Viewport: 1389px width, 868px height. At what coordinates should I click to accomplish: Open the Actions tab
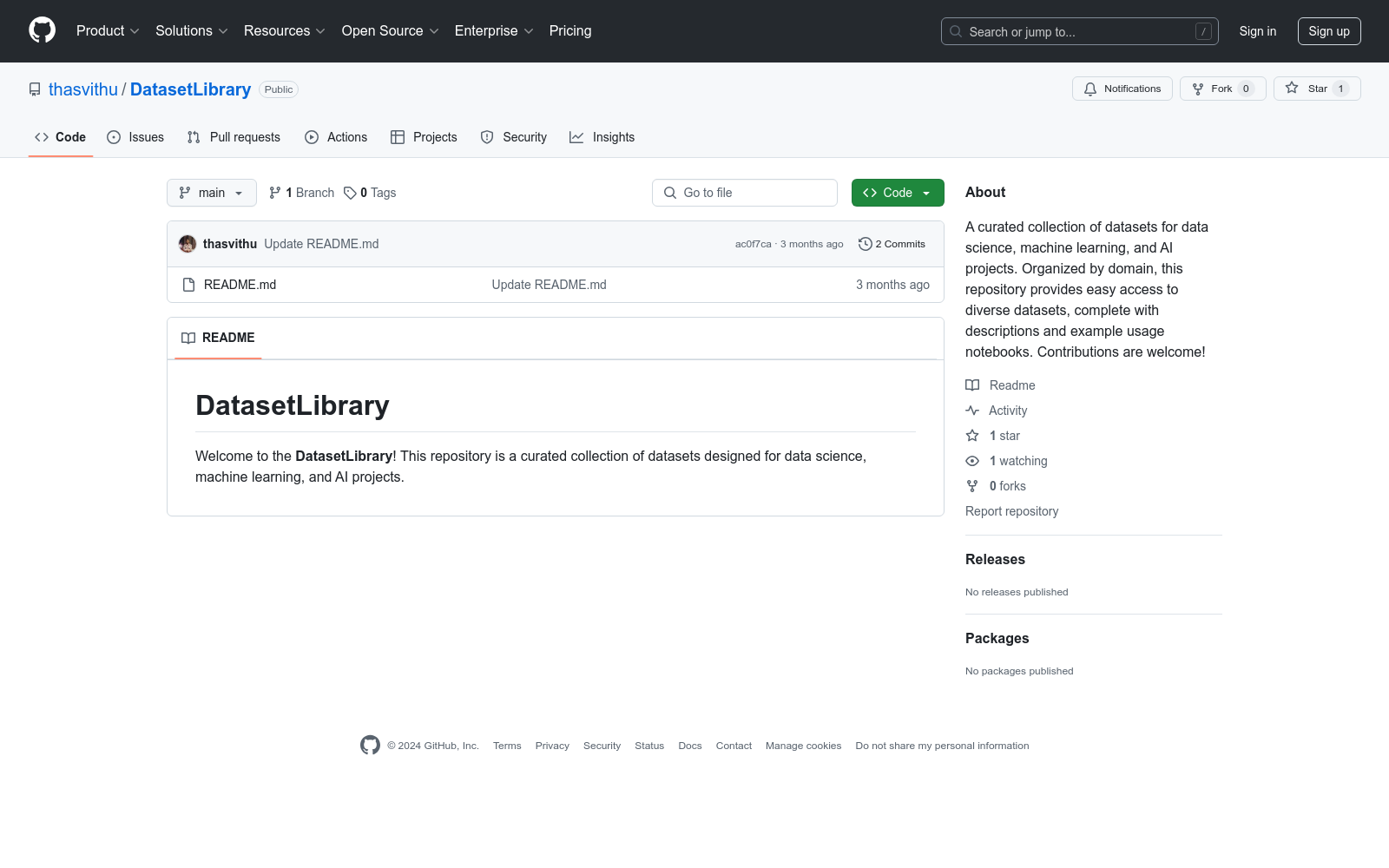[x=336, y=137]
